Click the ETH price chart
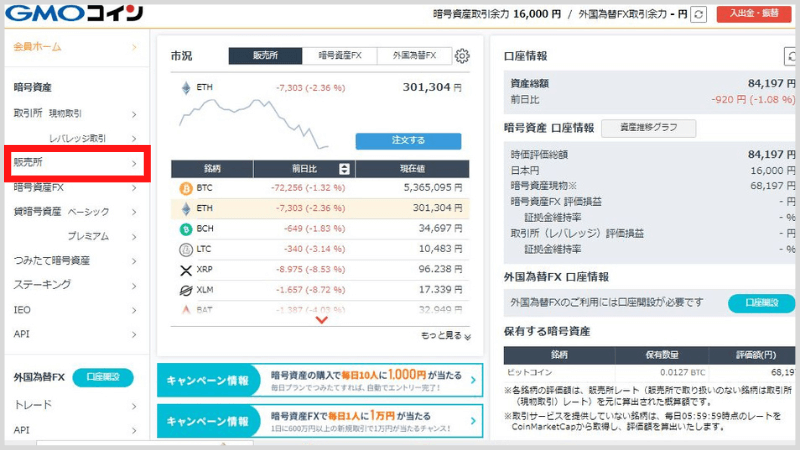Image resolution: width=800 pixels, height=450 pixels. click(x=254, y=123)
